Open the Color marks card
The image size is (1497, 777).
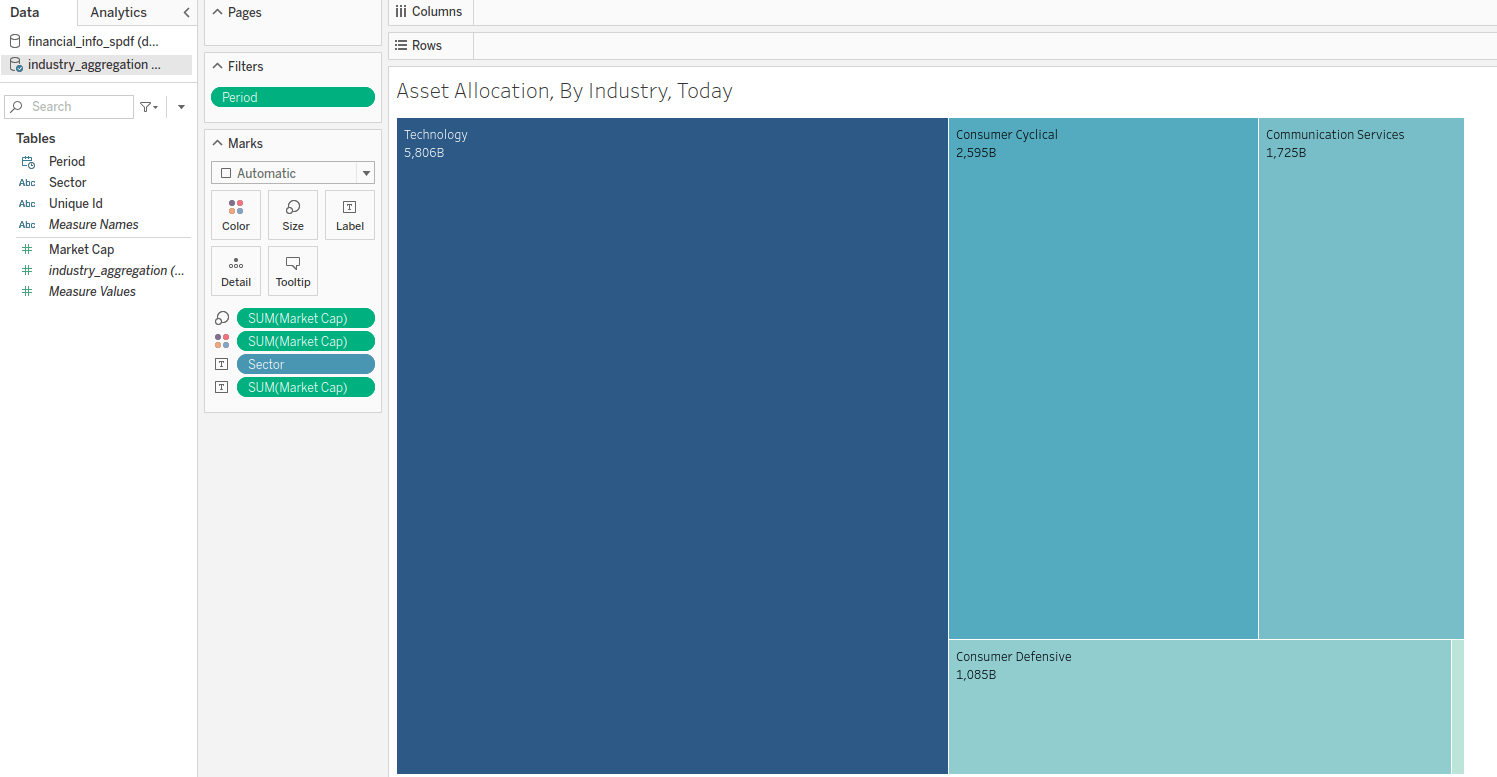pos(236,215)
